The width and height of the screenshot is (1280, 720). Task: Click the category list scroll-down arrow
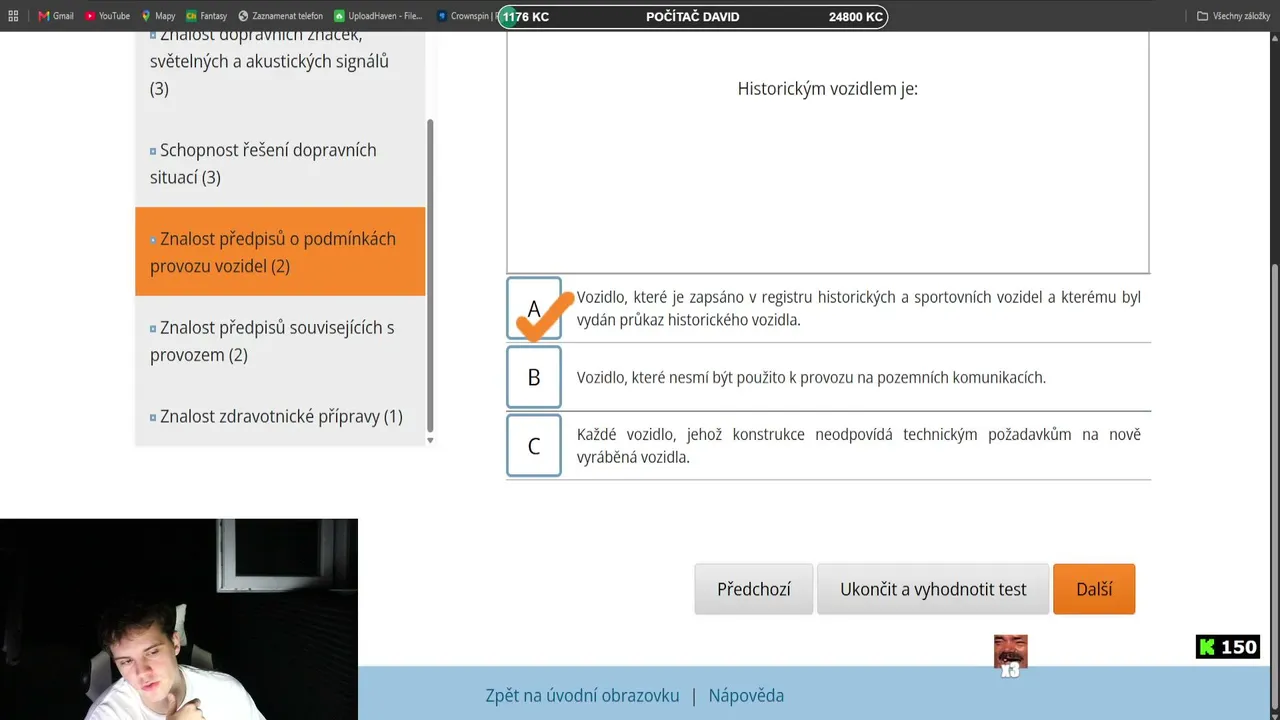[430, 440]
